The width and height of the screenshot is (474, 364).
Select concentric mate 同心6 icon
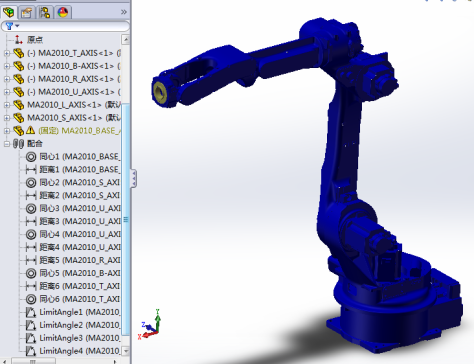(31, 299)
